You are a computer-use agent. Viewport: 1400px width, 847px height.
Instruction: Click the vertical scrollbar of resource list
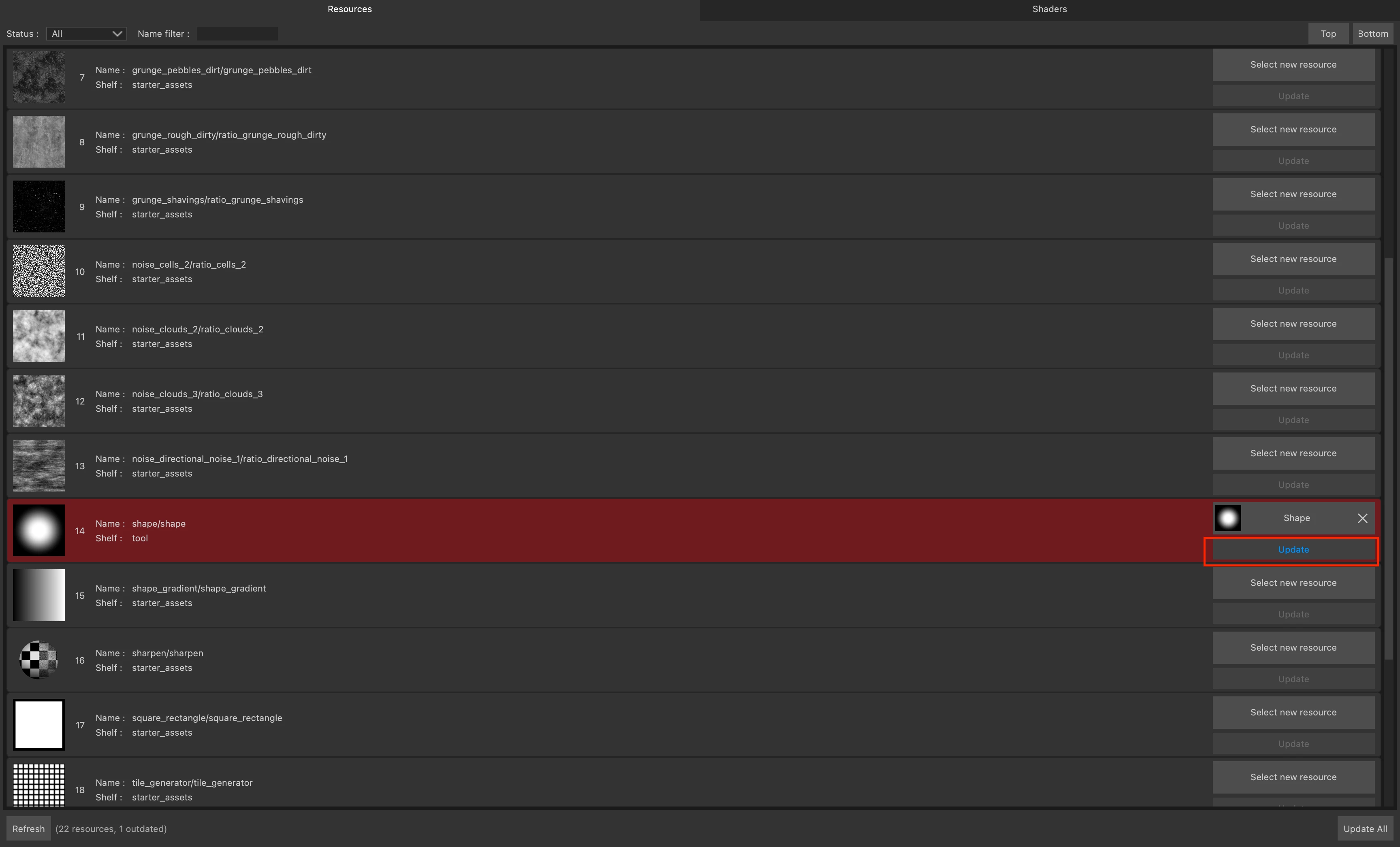coord(1389,454)
